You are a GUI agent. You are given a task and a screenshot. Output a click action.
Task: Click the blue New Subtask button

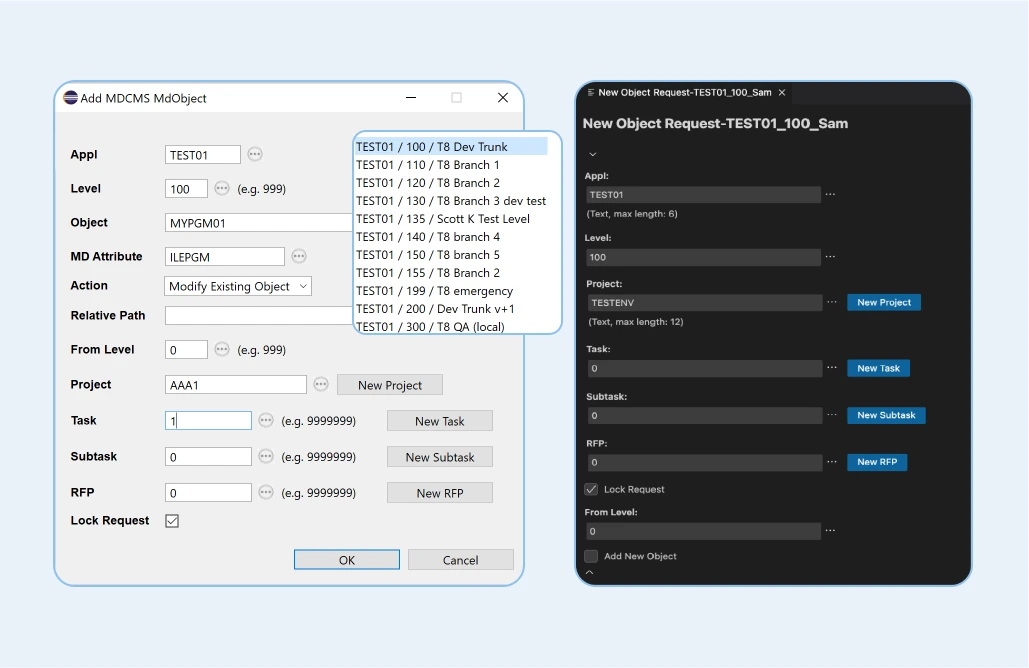tap(885, 415)
